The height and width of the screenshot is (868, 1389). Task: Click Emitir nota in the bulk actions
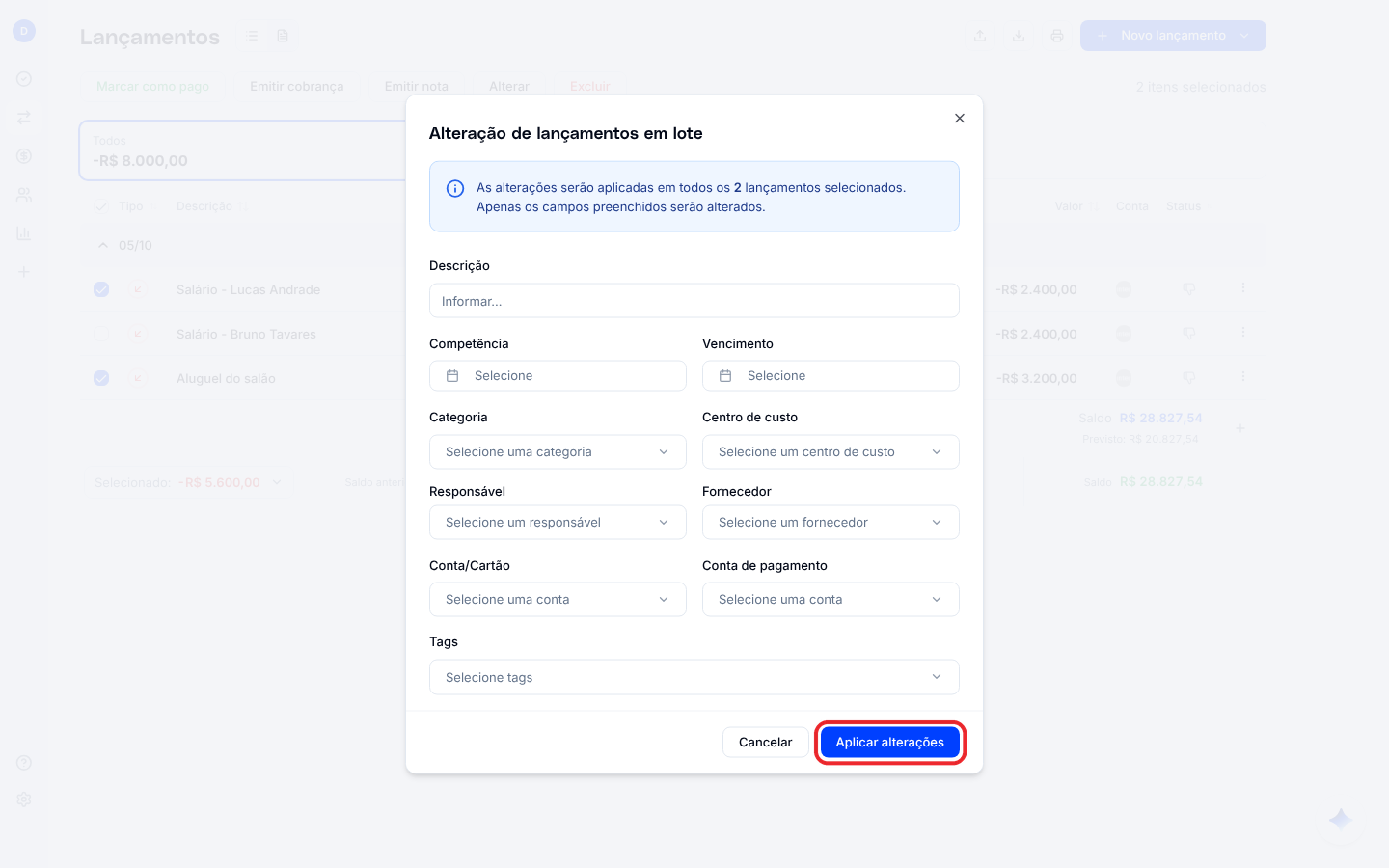tap(417, 87)
